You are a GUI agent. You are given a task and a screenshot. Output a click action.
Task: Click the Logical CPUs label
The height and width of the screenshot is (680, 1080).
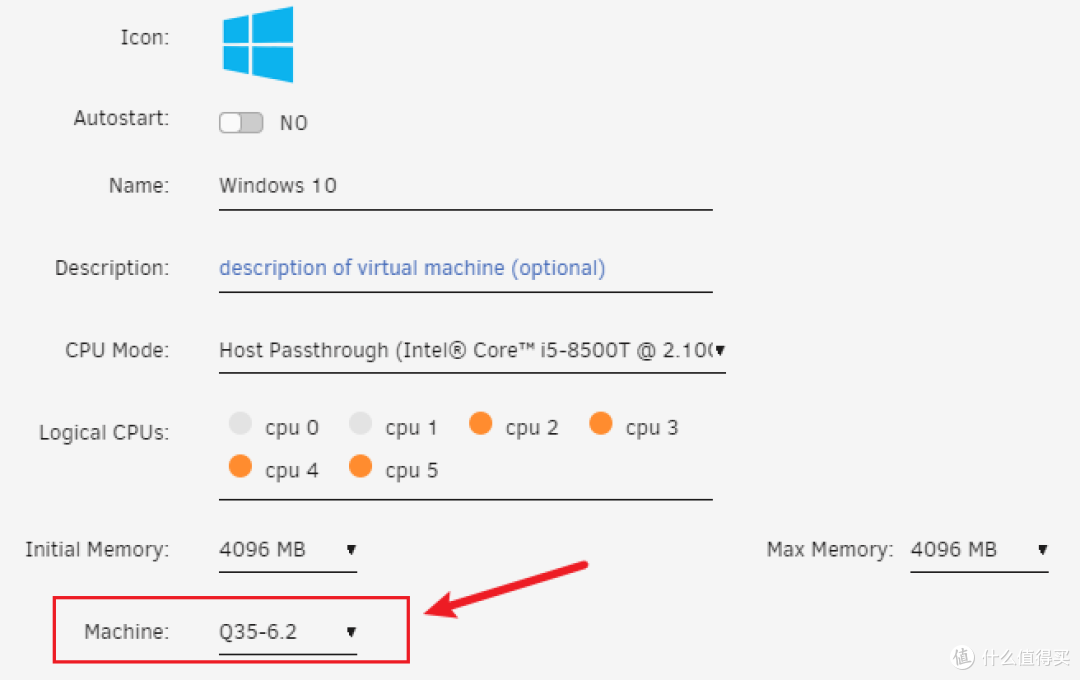(x=104, y=433)
